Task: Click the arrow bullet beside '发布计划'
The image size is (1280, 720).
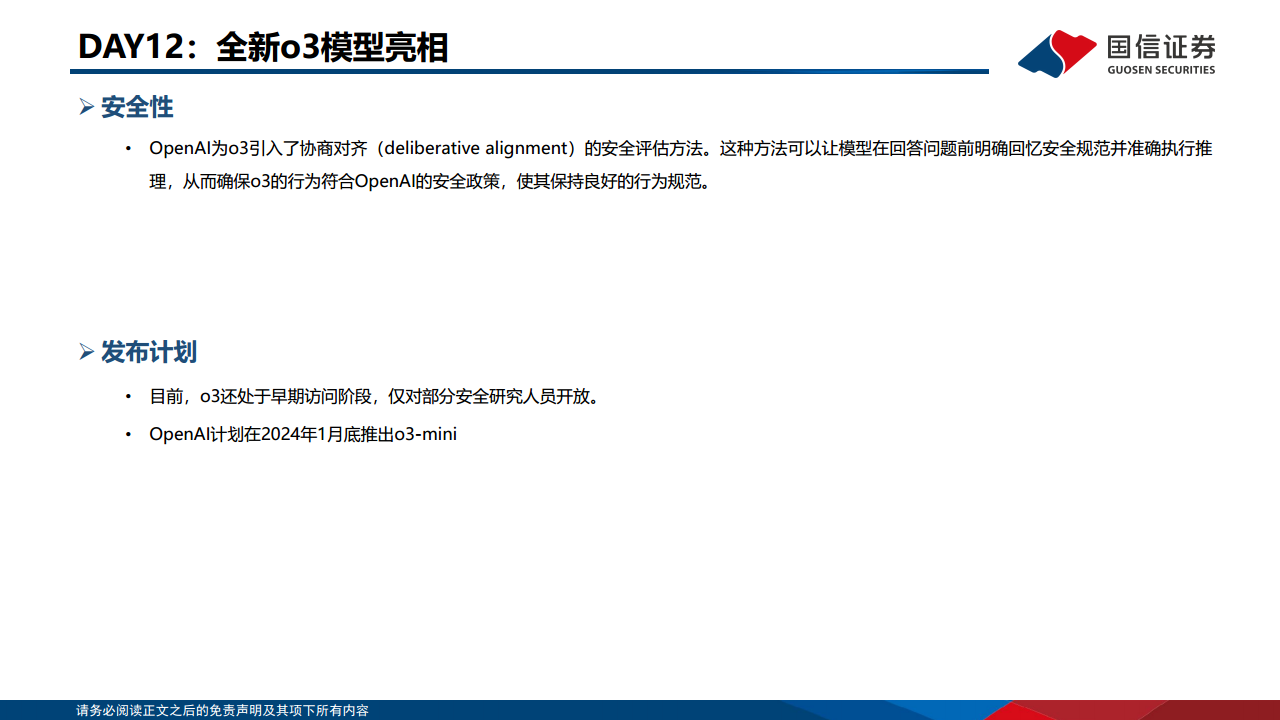Action: [x=86, y=352]
